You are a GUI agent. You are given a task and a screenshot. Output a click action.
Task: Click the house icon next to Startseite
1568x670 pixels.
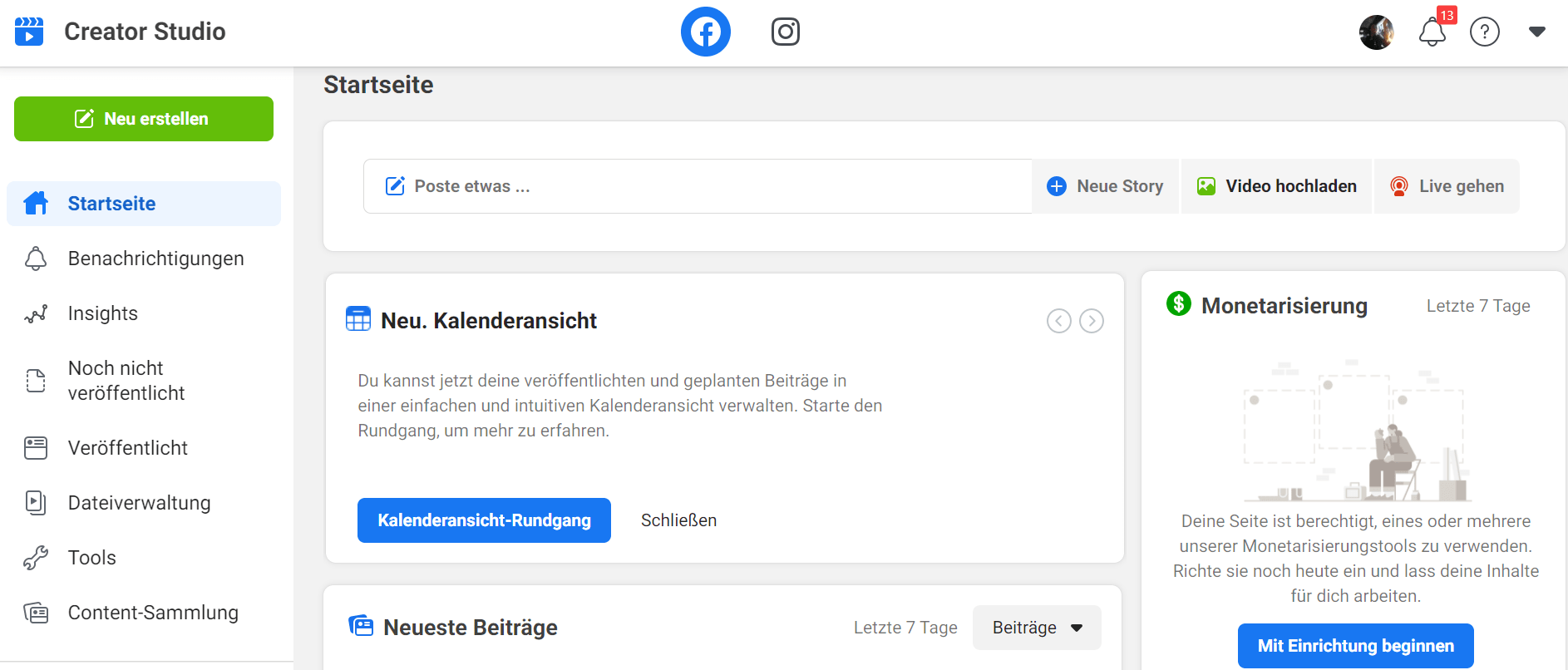tap(36, 203)
